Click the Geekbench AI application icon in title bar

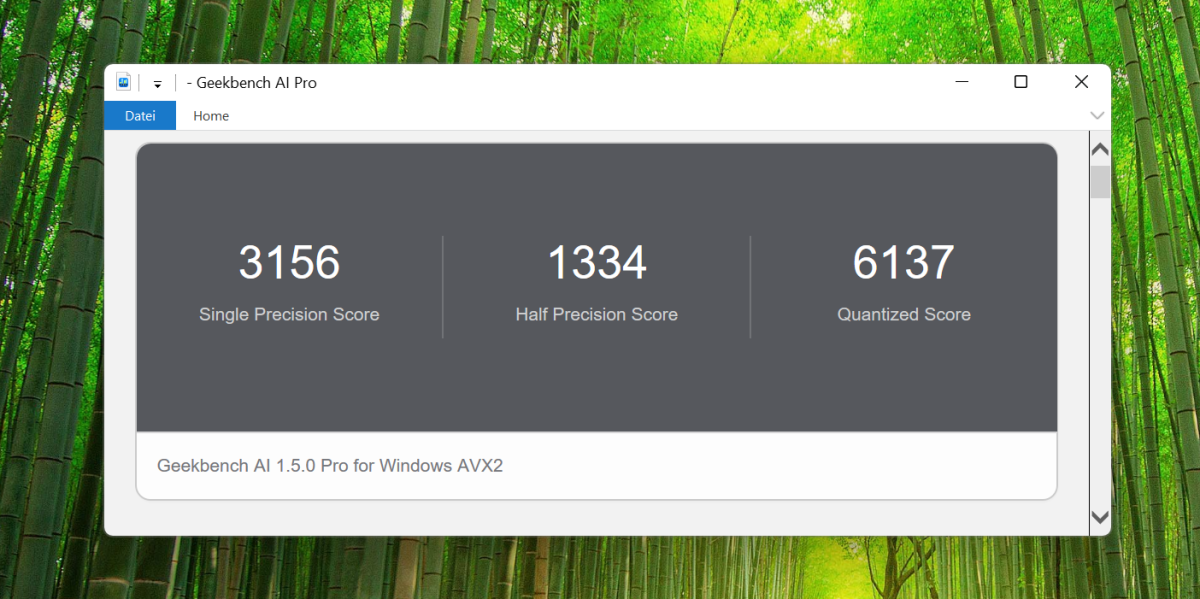pyautogui.click(x=124, y=82)
